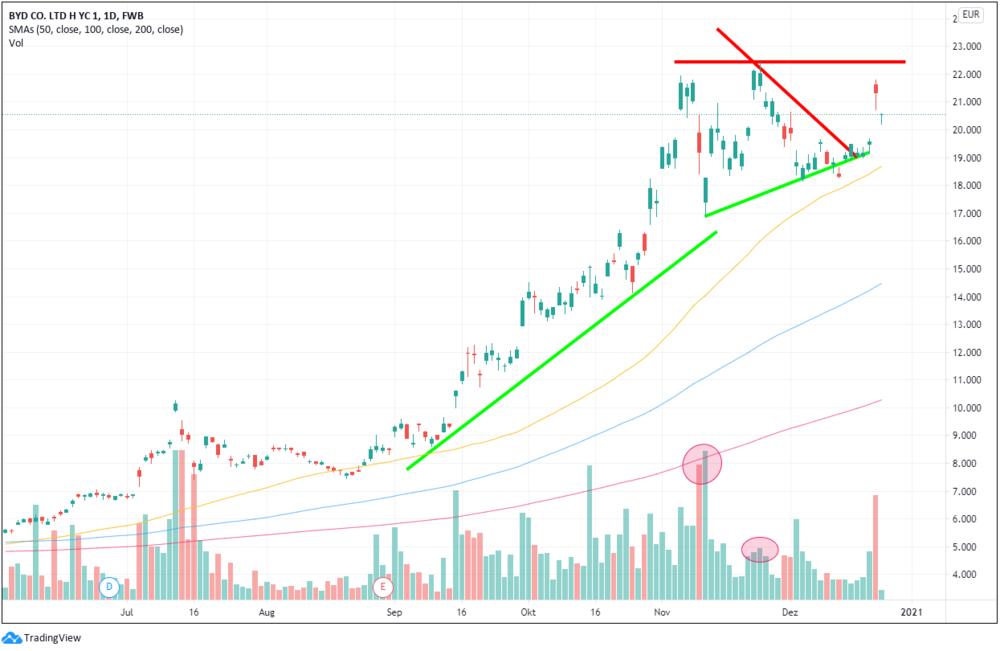Click the 2021 date axis label
The height and width of the screenshot is (651, 1000).
click(911, 613)
